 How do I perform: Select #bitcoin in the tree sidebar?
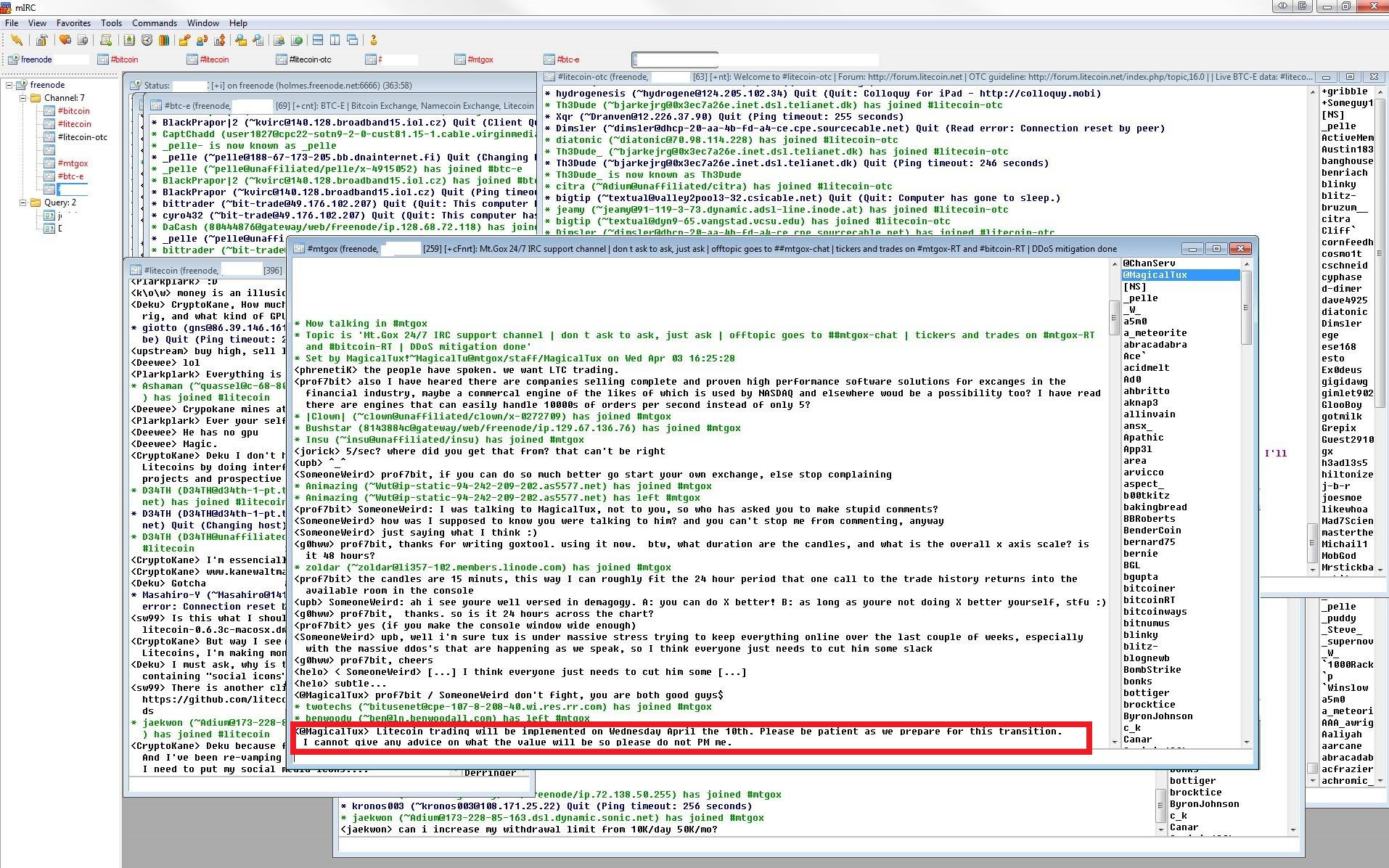point(74,111)
